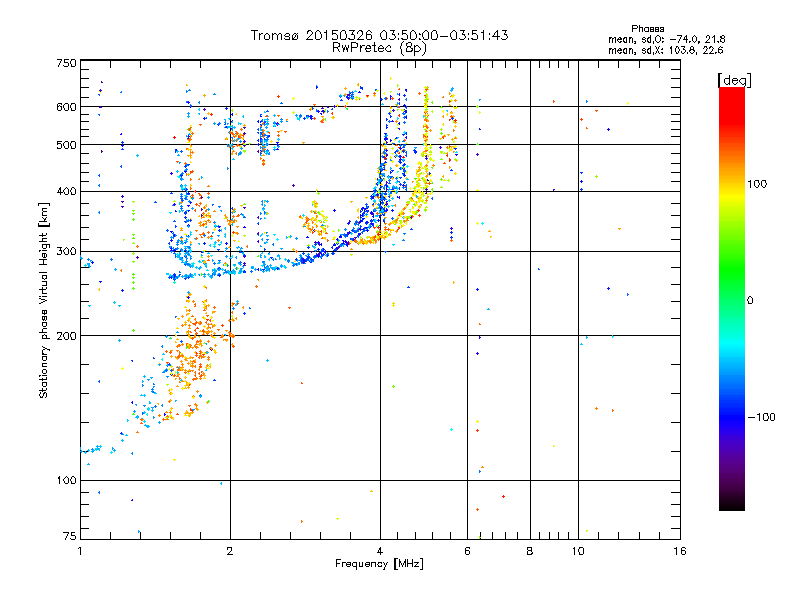
Task: Click the 'mean, sd,O: -74.0, 21.8' text
Action: coord(666,39)
